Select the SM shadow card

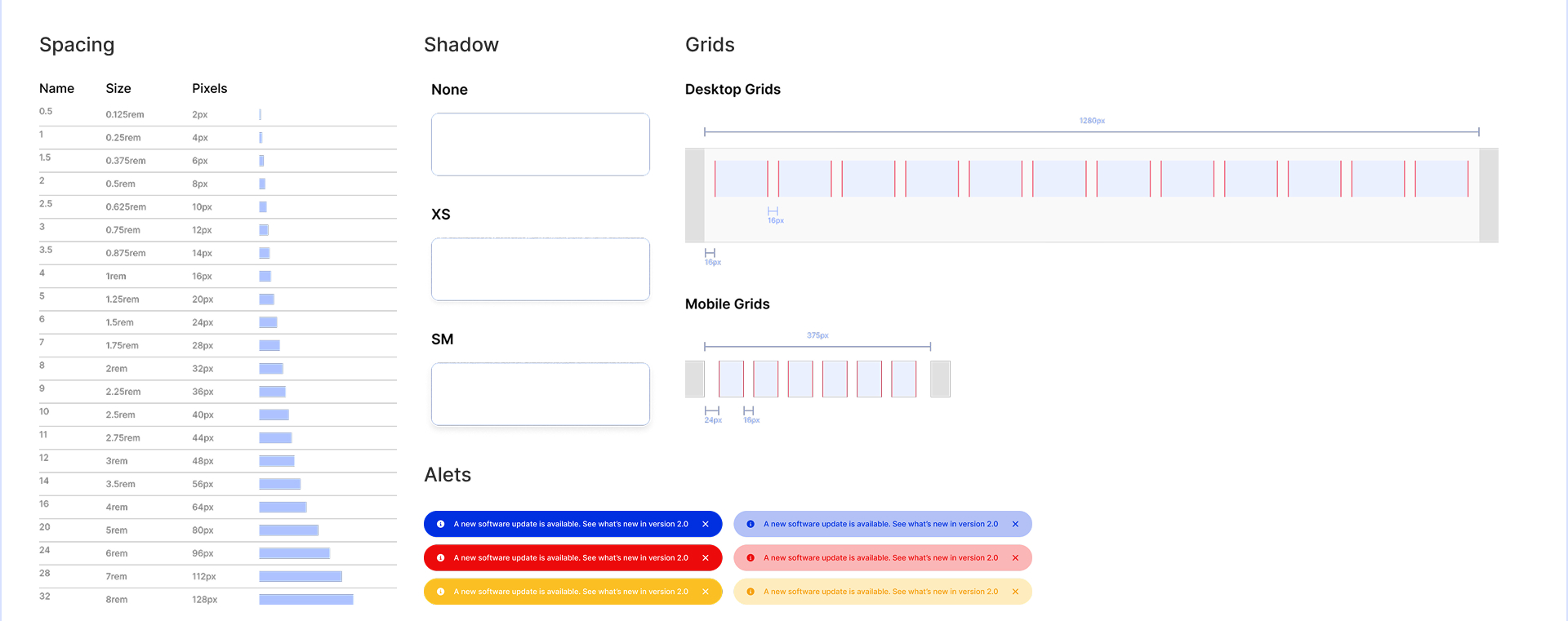[541, 394]
